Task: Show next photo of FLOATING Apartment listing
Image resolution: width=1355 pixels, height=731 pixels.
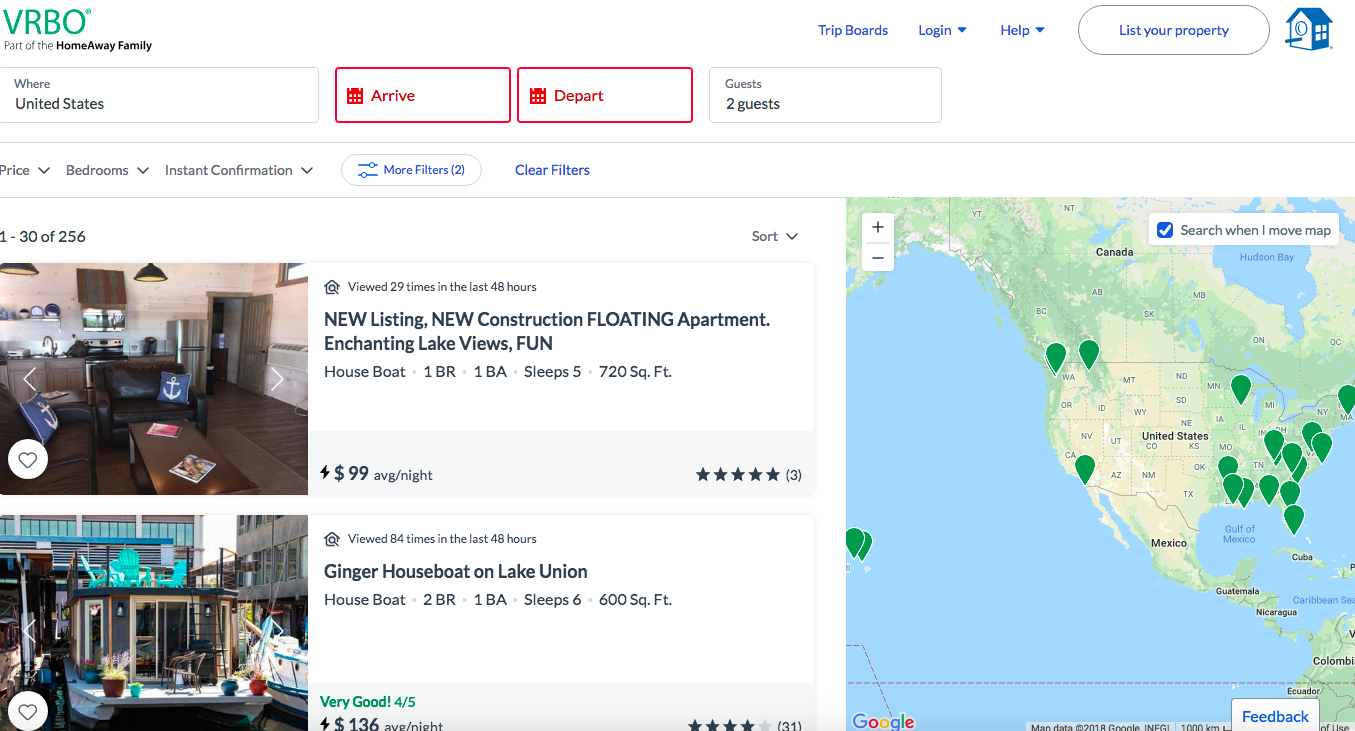Action: point(277,379)
